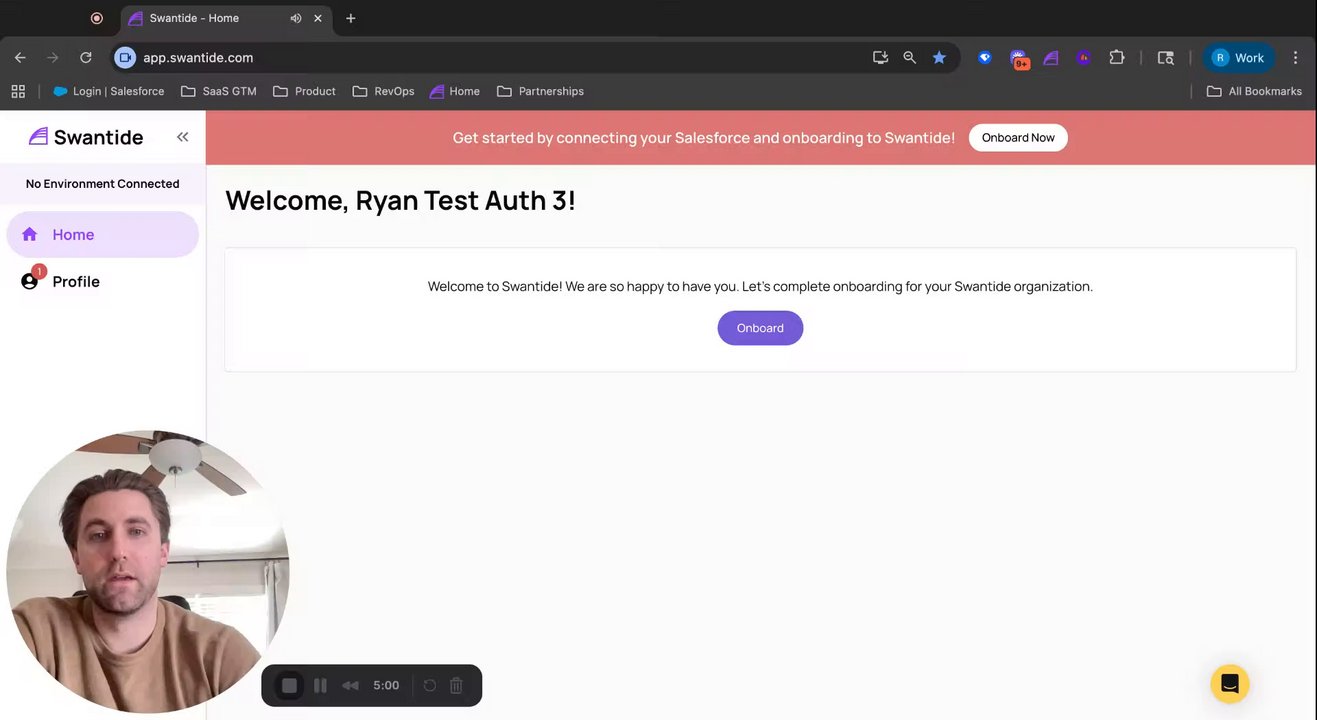Open the Login | Salesforce bookmark
This screenshot has height=720, width=1317.
(109, 91)
